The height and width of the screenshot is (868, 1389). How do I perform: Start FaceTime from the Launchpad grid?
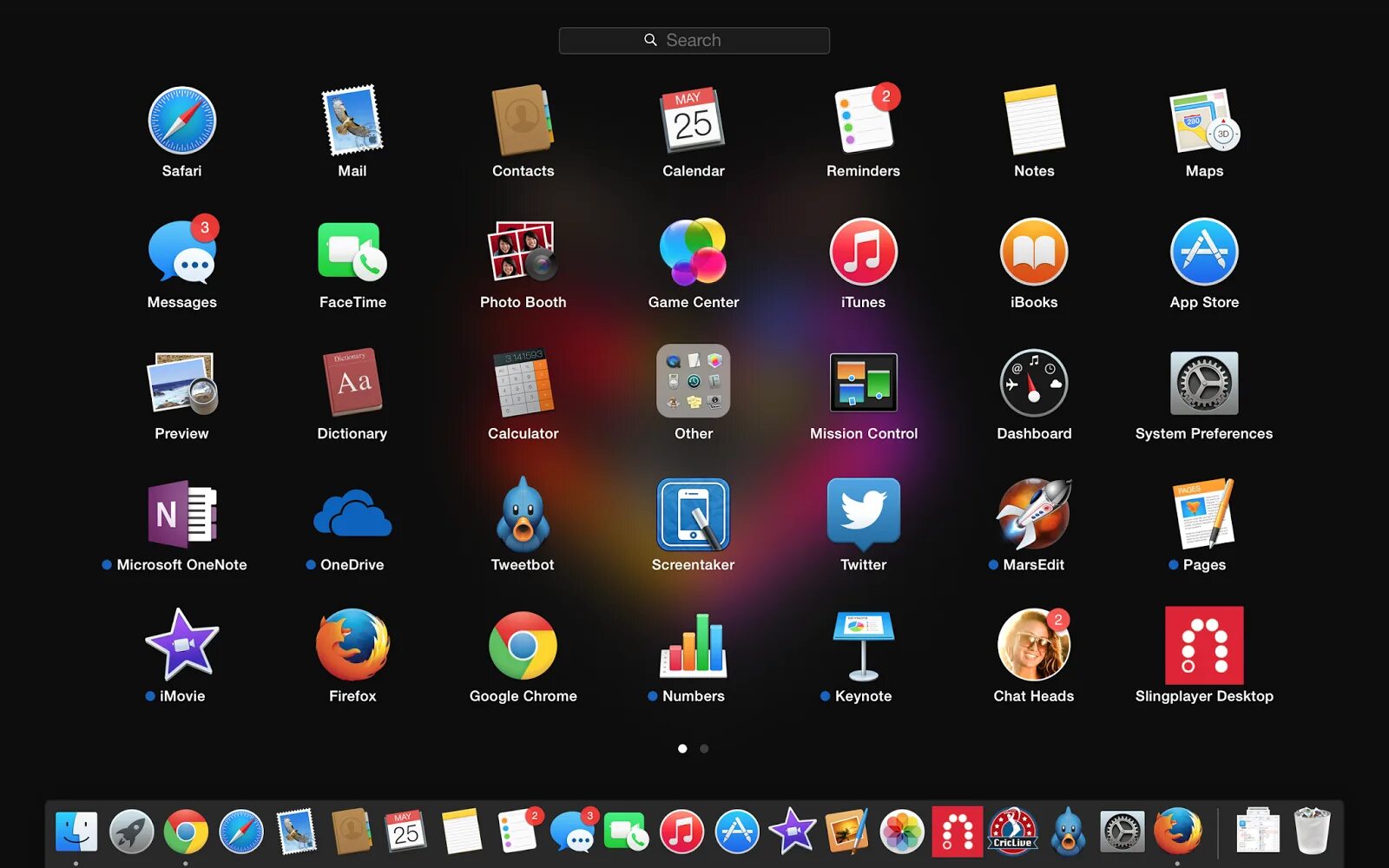coord(352,252)
